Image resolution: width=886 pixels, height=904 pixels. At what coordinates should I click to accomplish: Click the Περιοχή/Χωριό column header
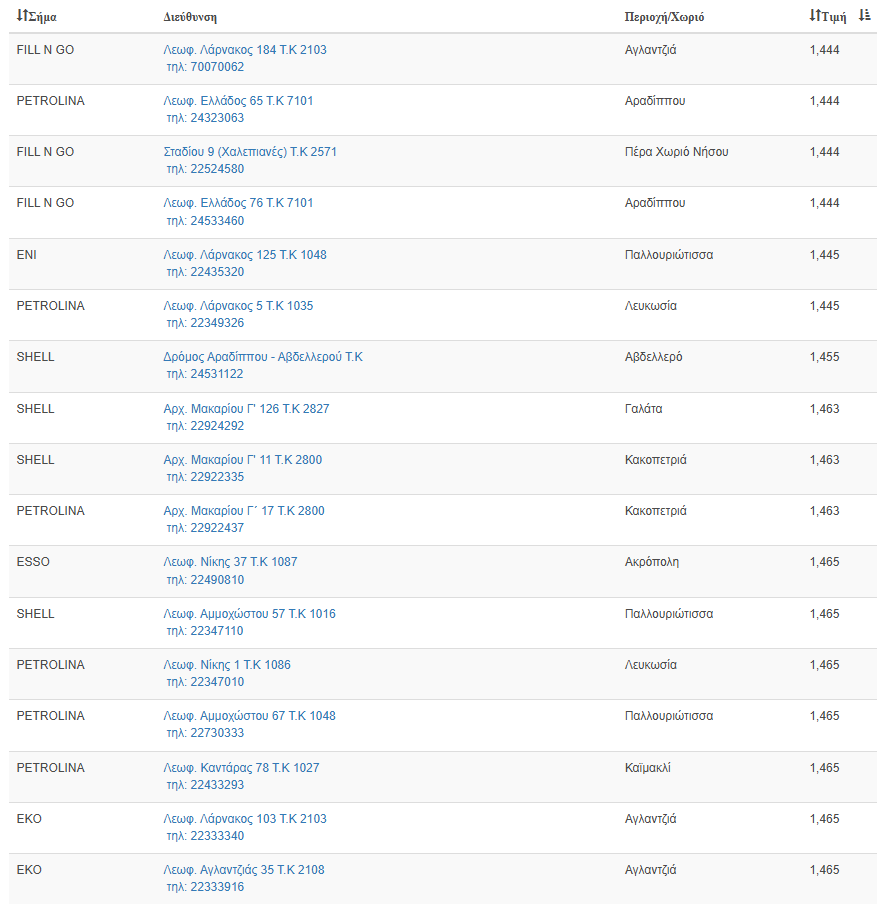pyautogui.click(x=664, y=17)
